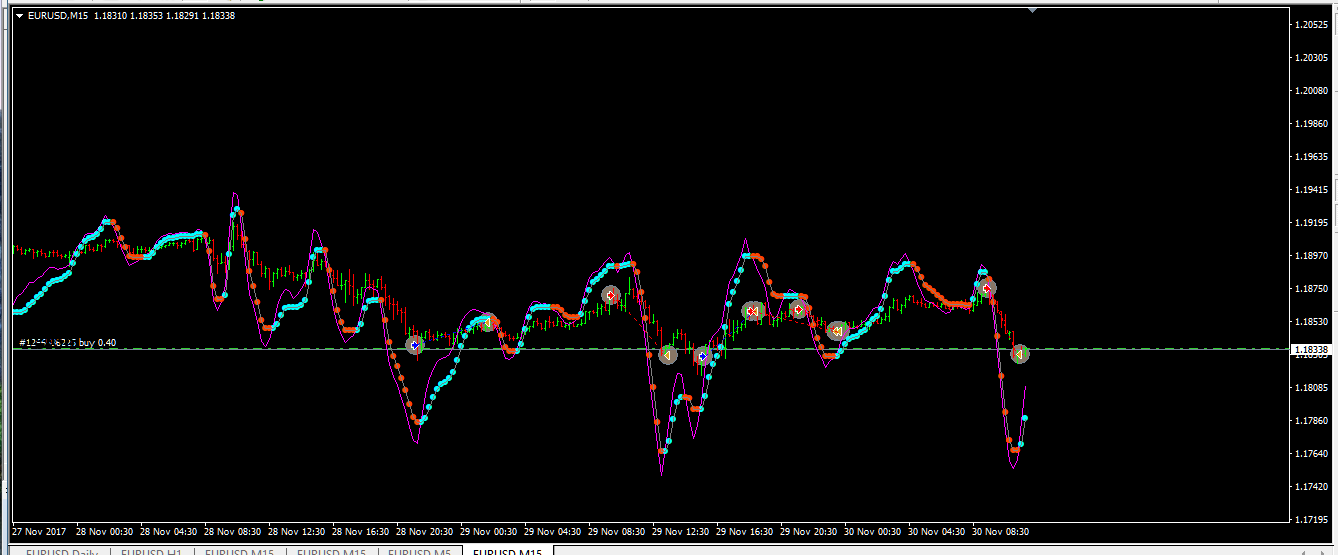Click the 27 Nov 2017 date label
Screen dimensions: 1338x555
point(38,532)
